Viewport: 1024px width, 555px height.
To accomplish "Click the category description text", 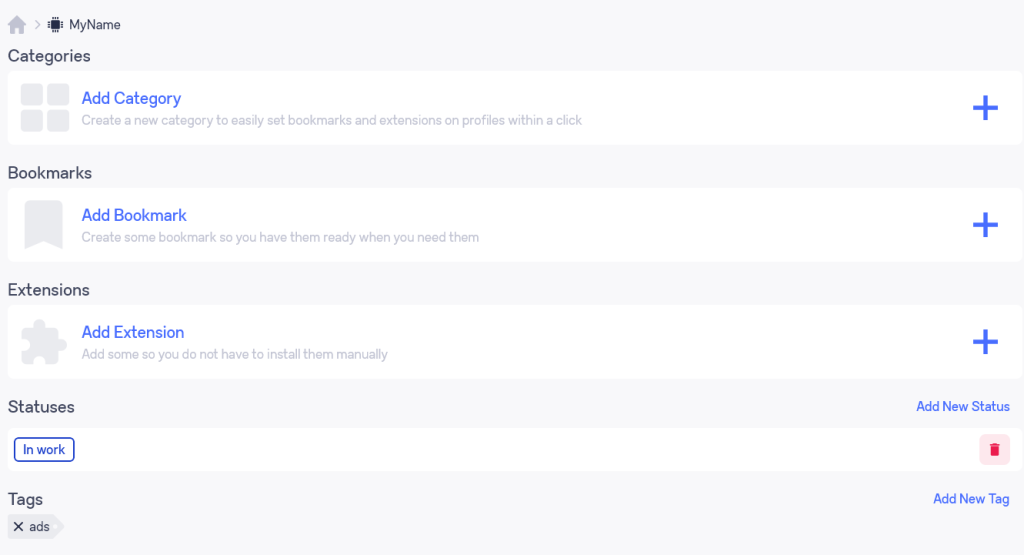I will pyautogui.click(x=332, y=120).
